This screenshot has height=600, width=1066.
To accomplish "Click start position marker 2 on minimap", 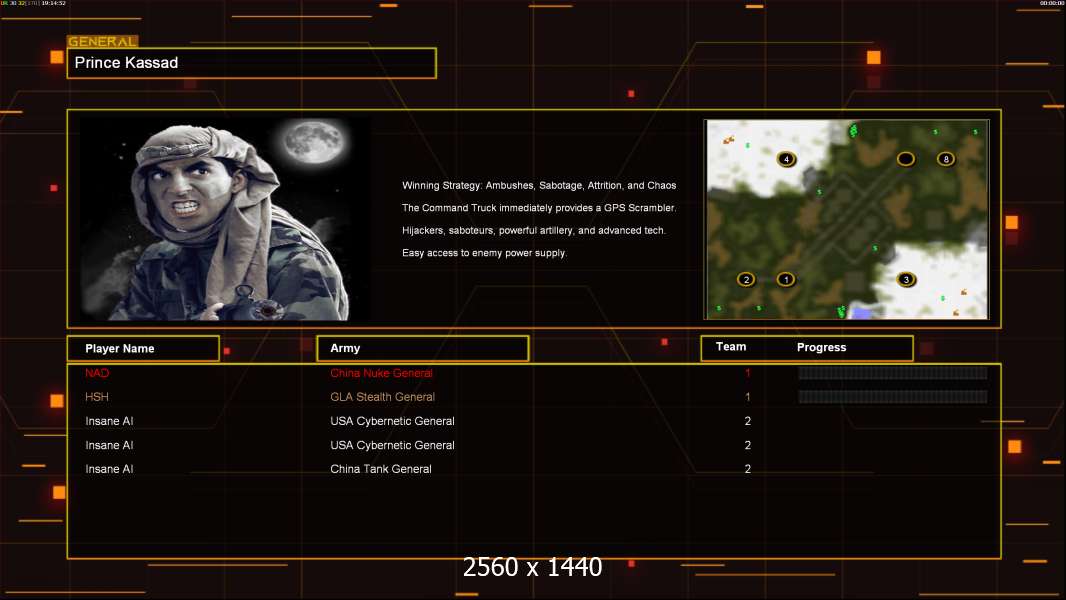I will (x=746, y=279).
